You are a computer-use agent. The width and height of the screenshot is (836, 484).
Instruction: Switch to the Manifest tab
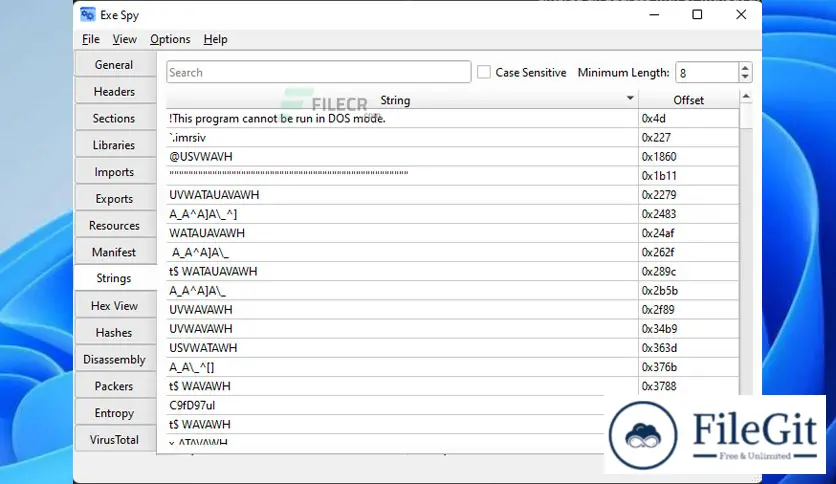tap(114, 252)
